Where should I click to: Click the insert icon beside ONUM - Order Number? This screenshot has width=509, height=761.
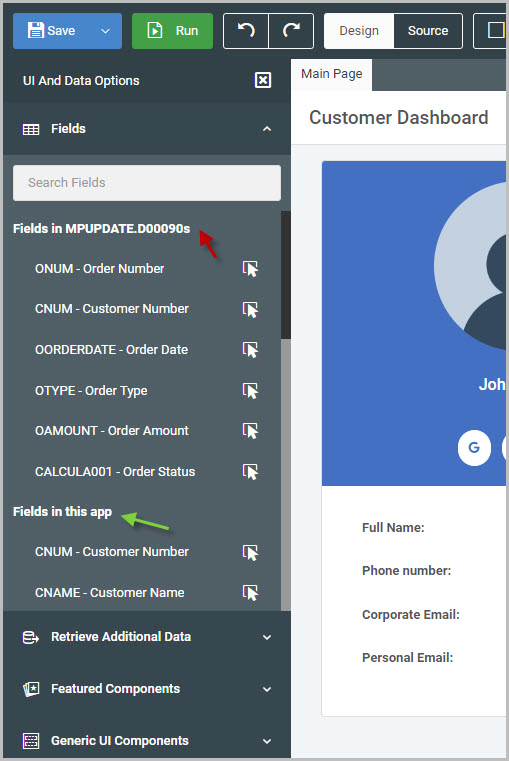[250, 268]
